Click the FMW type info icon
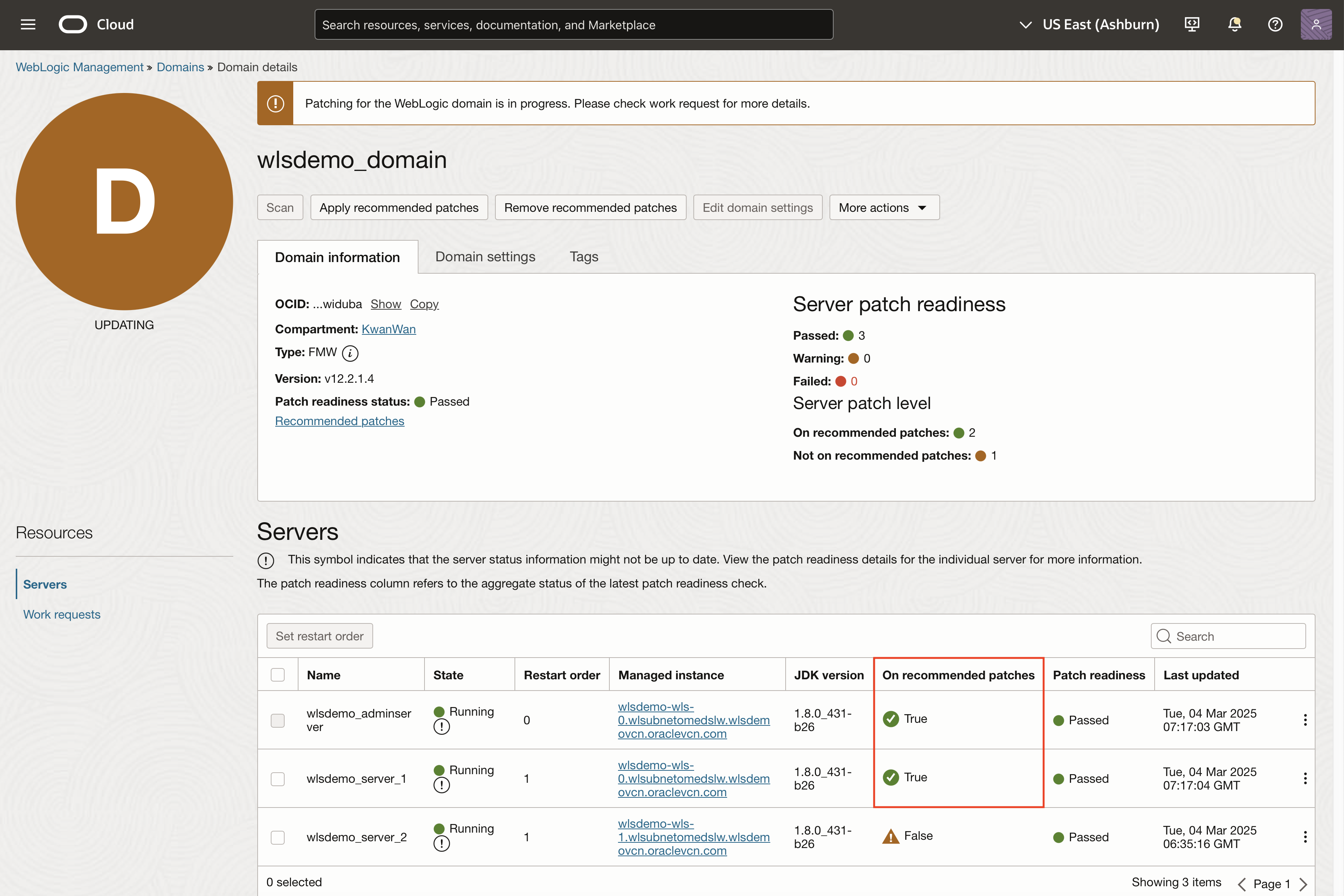 (x=350, y=353)
